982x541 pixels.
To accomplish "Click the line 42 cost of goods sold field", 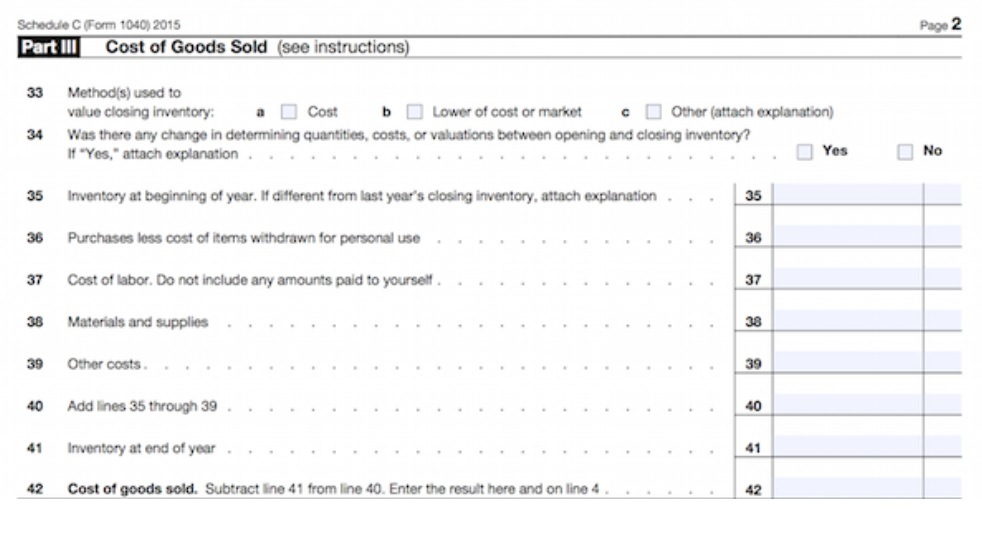I will click(848, 488).
